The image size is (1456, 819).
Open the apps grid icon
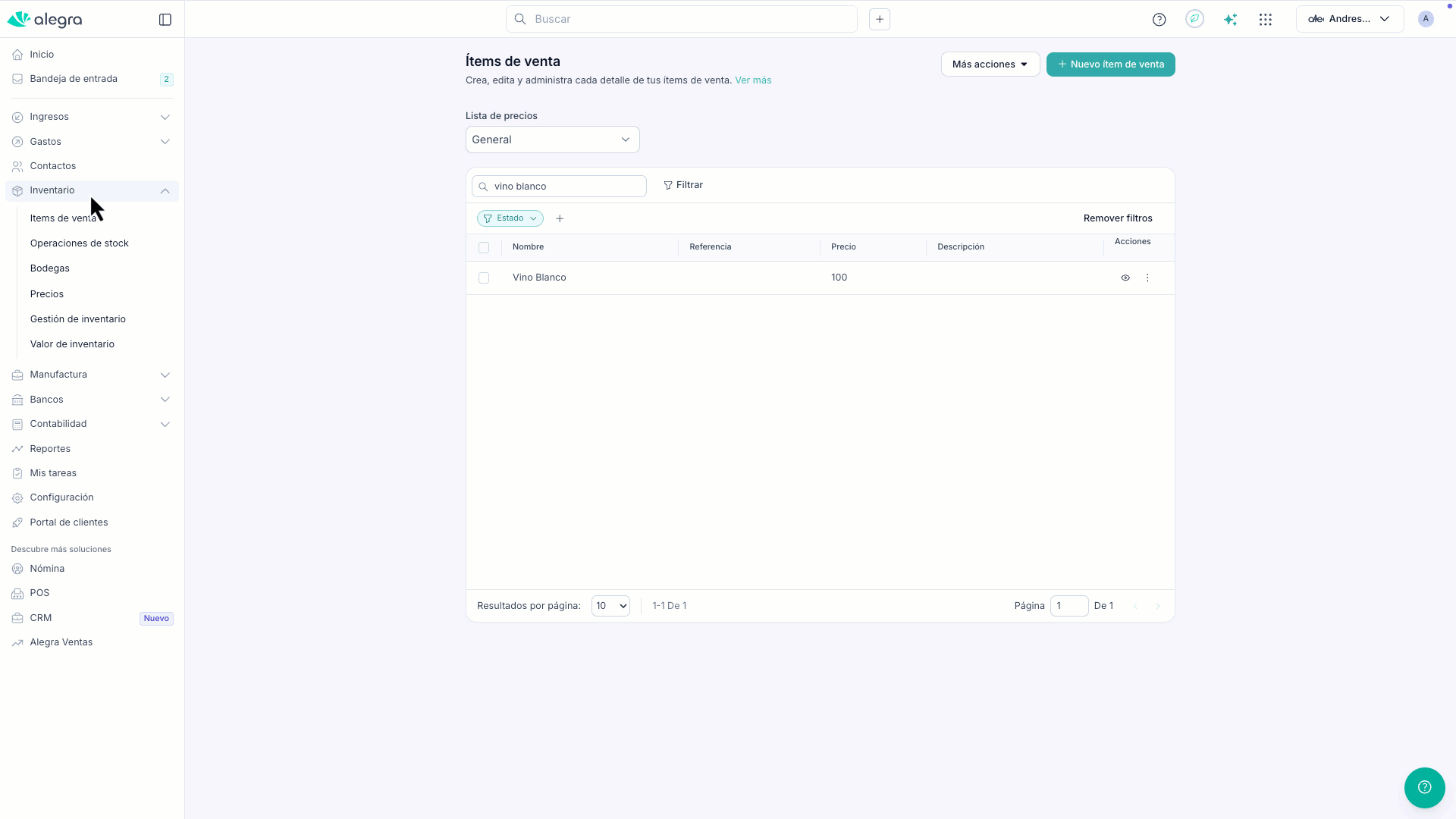(1265, 20)
